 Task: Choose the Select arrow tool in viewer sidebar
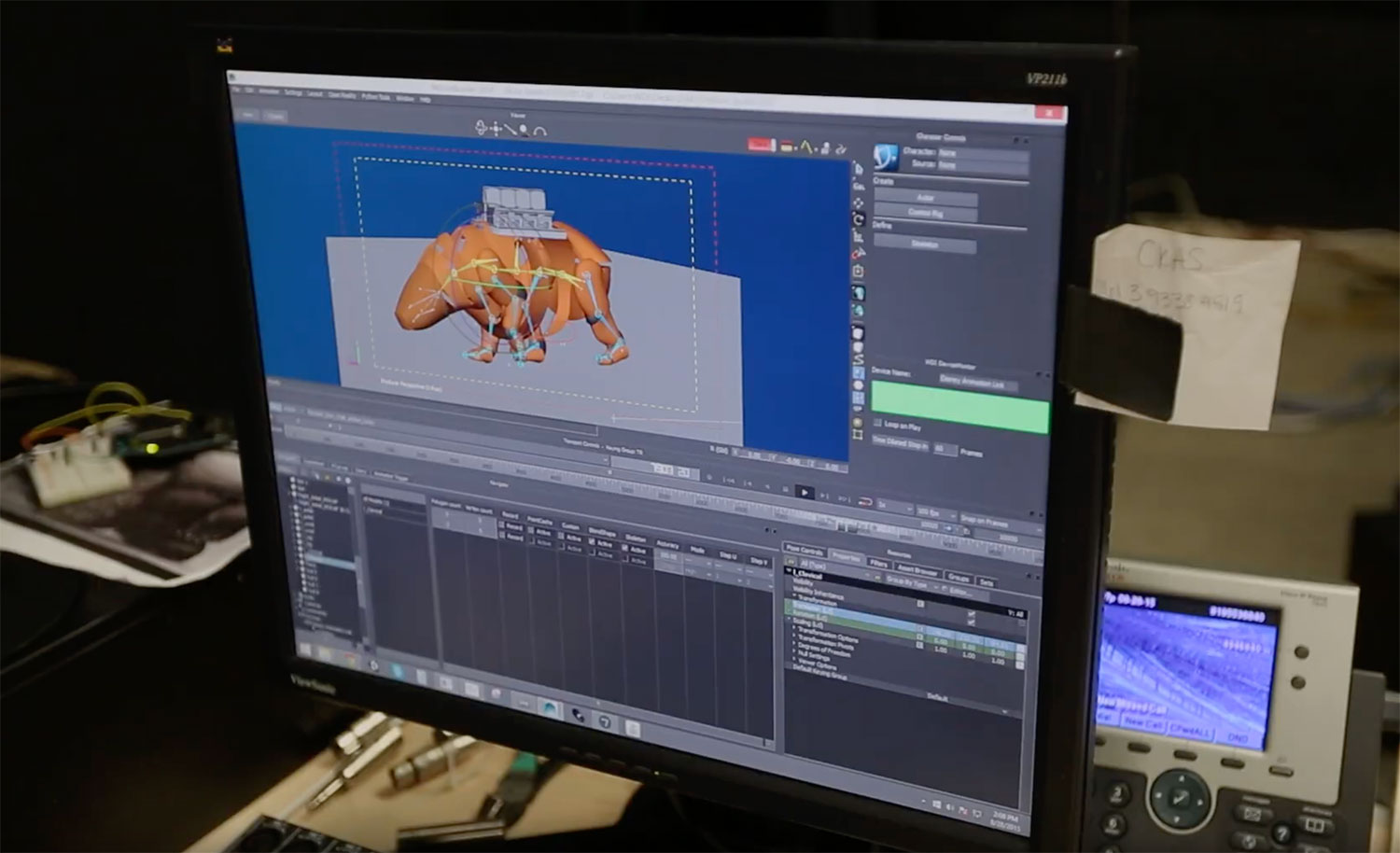[859, 169]
